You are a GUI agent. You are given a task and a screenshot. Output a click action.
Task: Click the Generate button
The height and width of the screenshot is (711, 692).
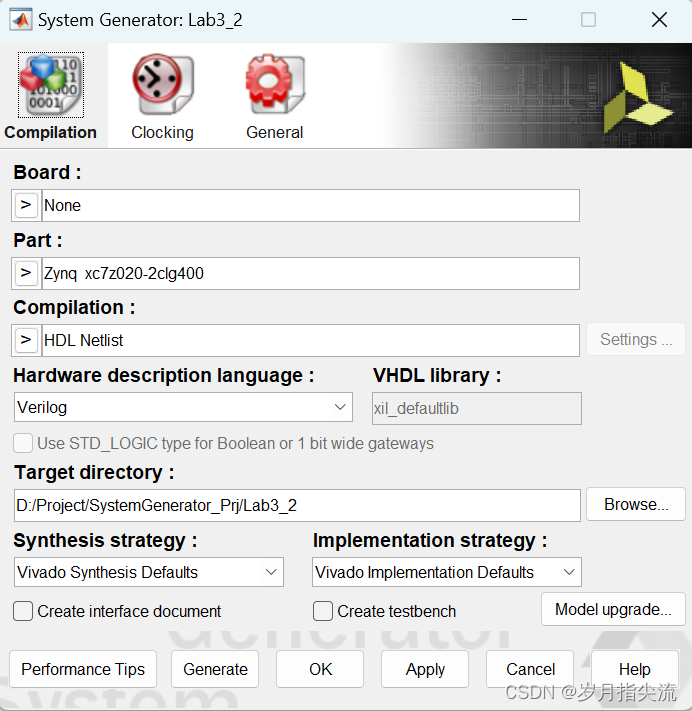(215, 669)
